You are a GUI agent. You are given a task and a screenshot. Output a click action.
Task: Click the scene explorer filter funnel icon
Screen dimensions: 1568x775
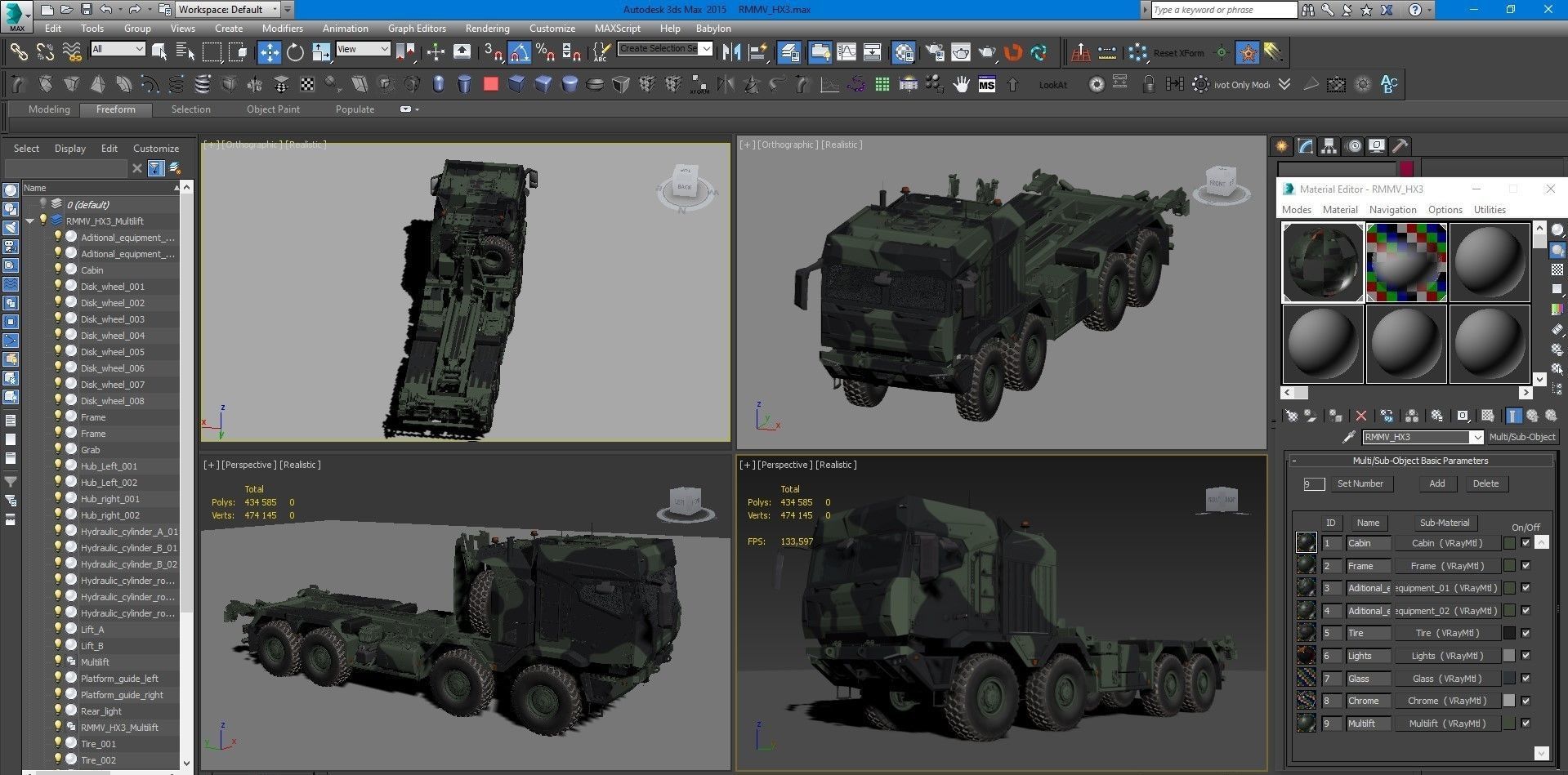[155, 168]
